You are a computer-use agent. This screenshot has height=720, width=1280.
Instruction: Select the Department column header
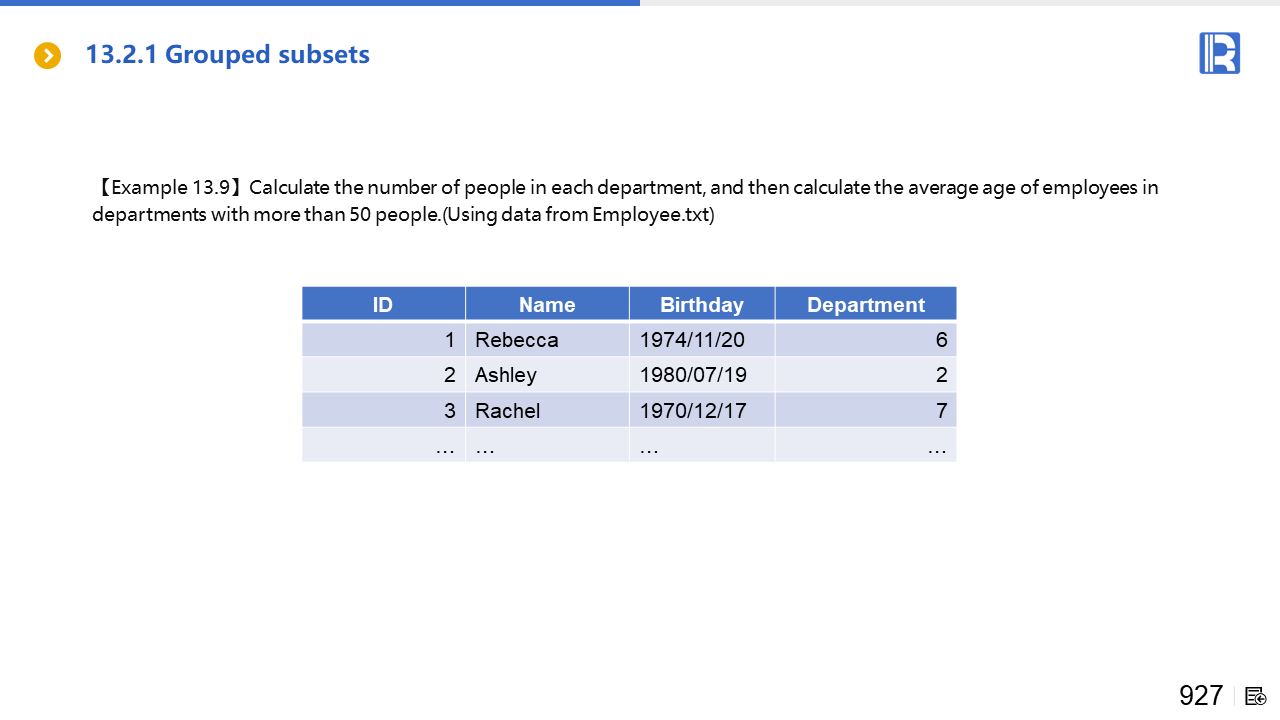(865, 305)
